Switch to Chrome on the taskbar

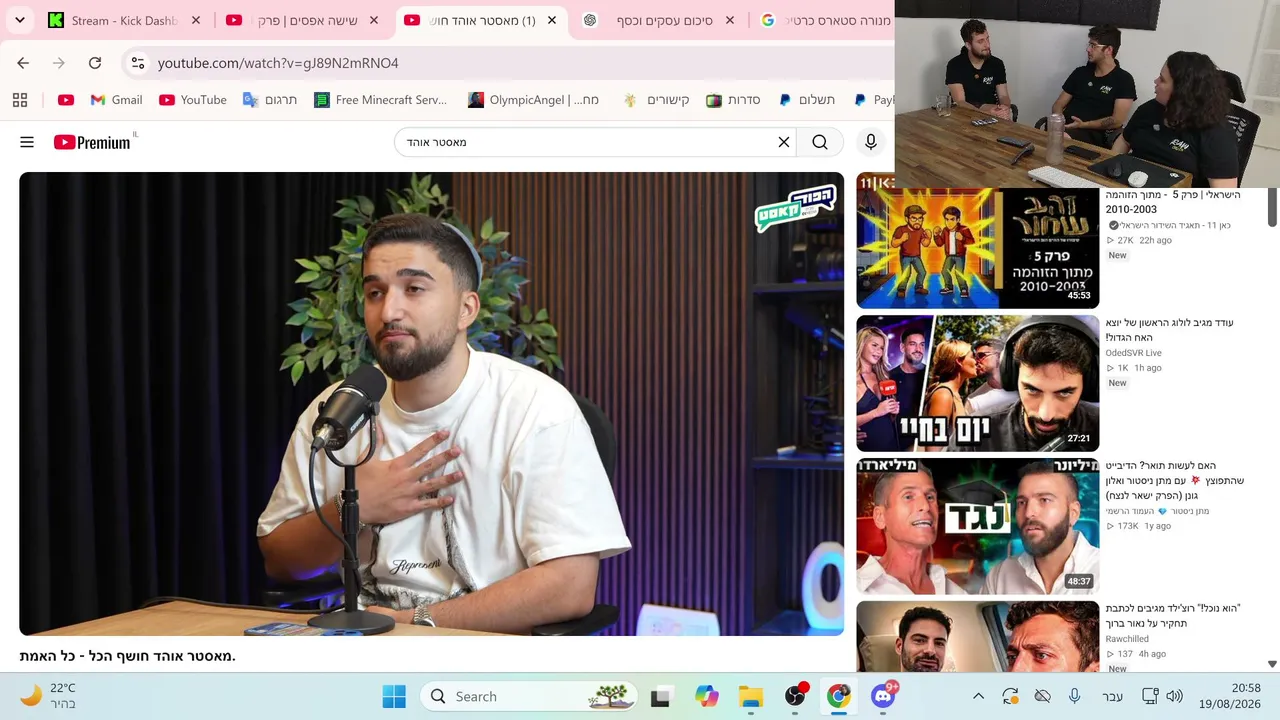pyautogui.click(x=838, y=697)
